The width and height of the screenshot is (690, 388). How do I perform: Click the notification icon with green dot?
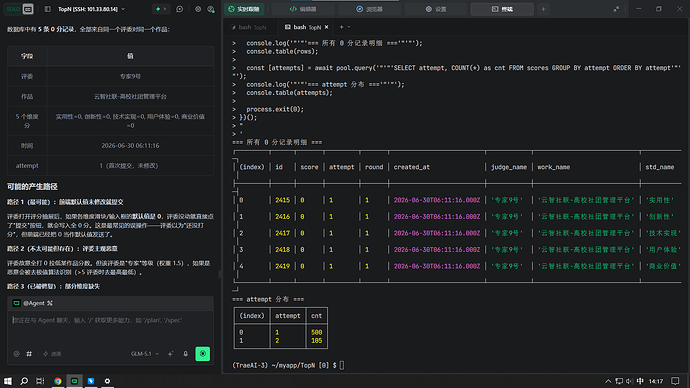point(211,9)
